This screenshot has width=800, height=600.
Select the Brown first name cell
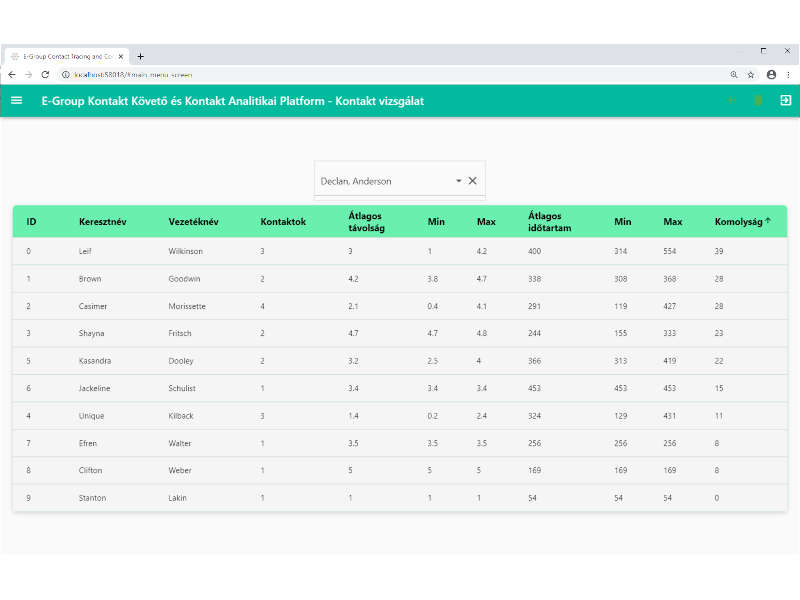tap(90, 279)
